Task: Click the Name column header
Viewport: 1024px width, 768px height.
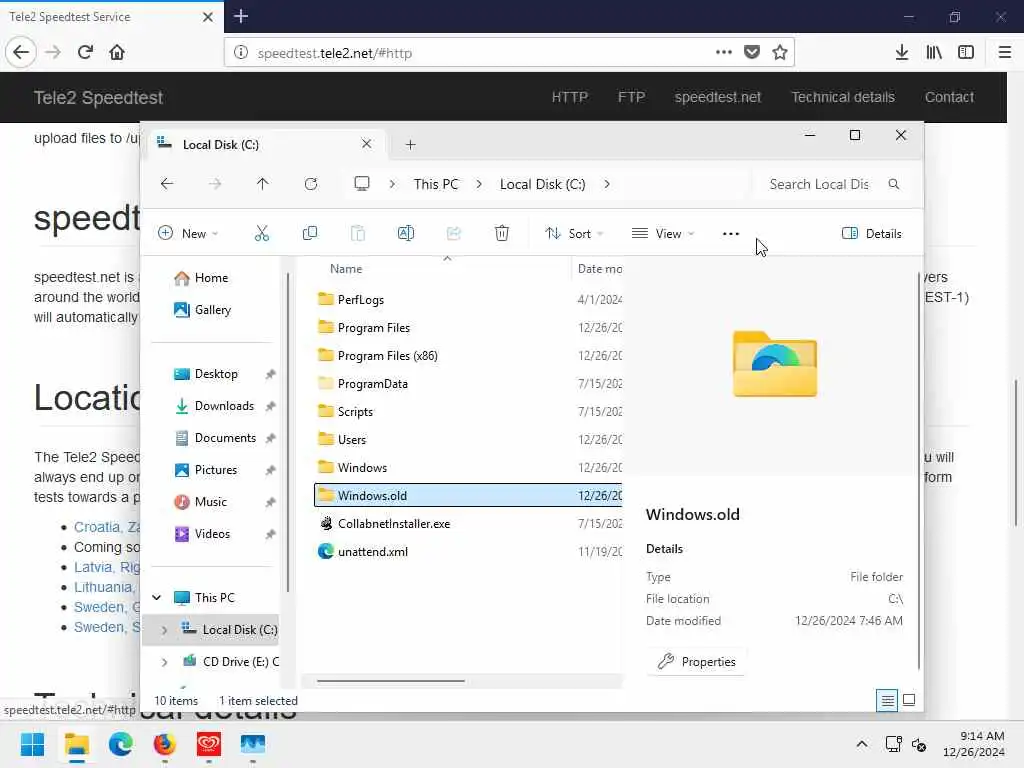Action: tap(346, 269)
